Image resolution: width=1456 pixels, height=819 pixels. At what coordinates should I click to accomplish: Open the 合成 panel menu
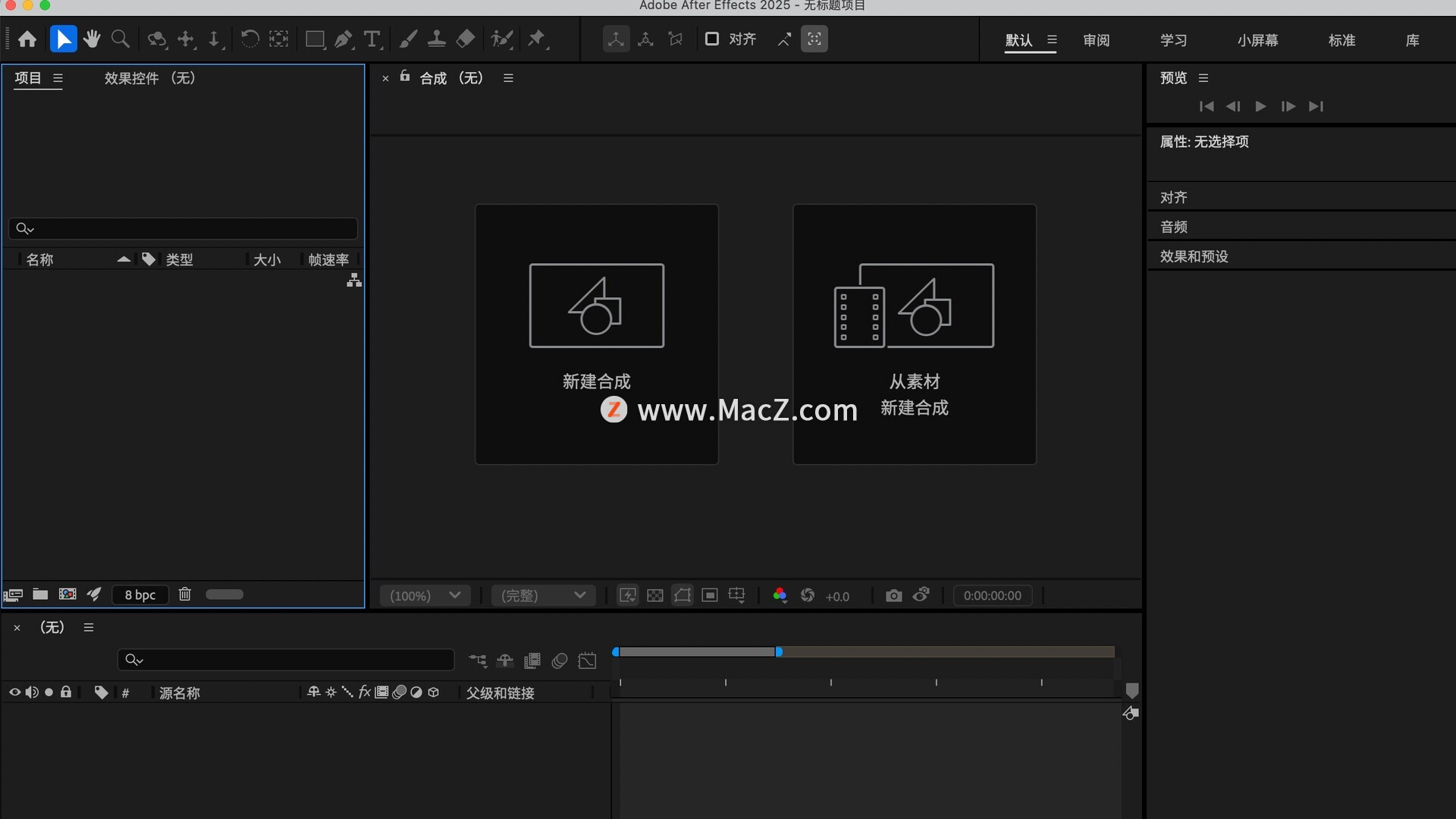509,78
